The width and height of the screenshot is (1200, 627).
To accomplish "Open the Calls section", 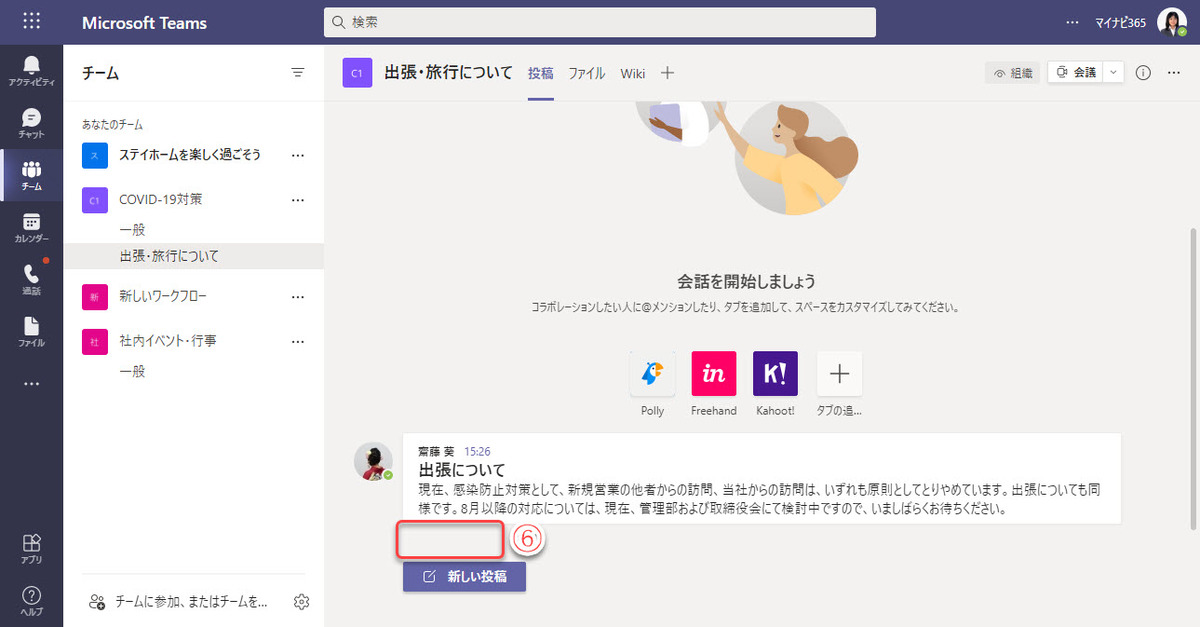I will [31, 279].
